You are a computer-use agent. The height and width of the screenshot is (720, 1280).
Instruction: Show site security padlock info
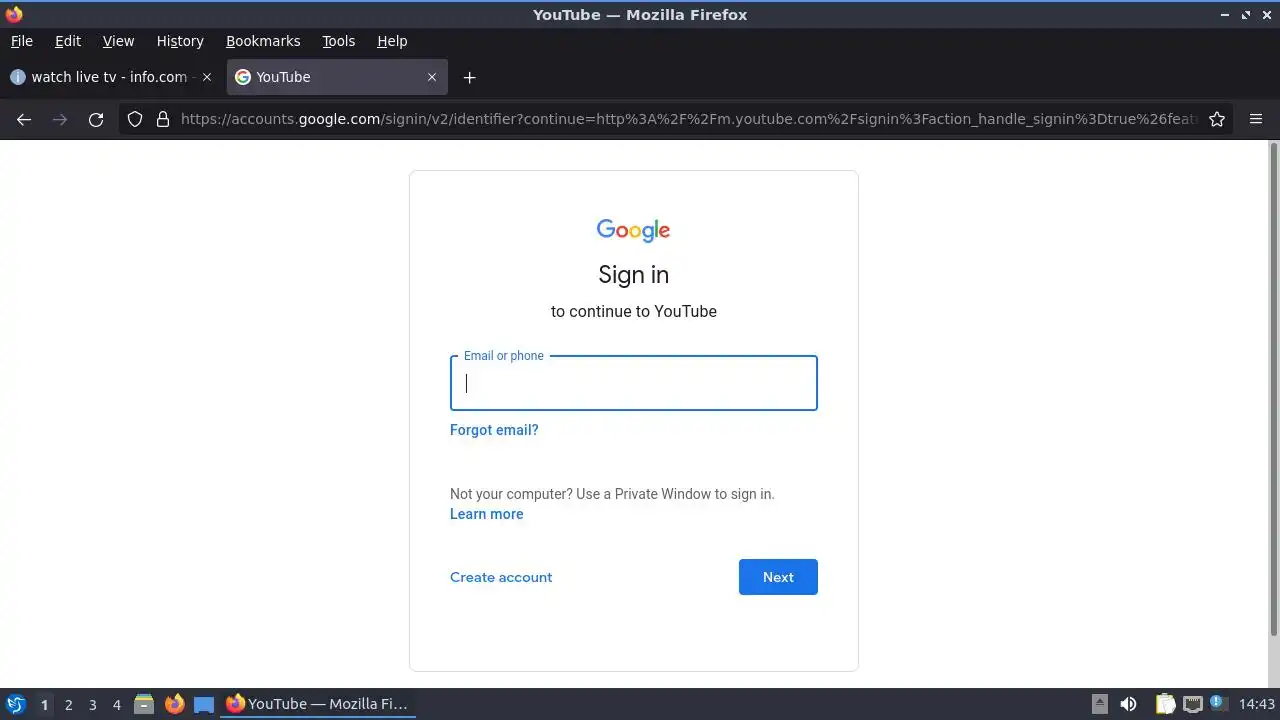163,119
